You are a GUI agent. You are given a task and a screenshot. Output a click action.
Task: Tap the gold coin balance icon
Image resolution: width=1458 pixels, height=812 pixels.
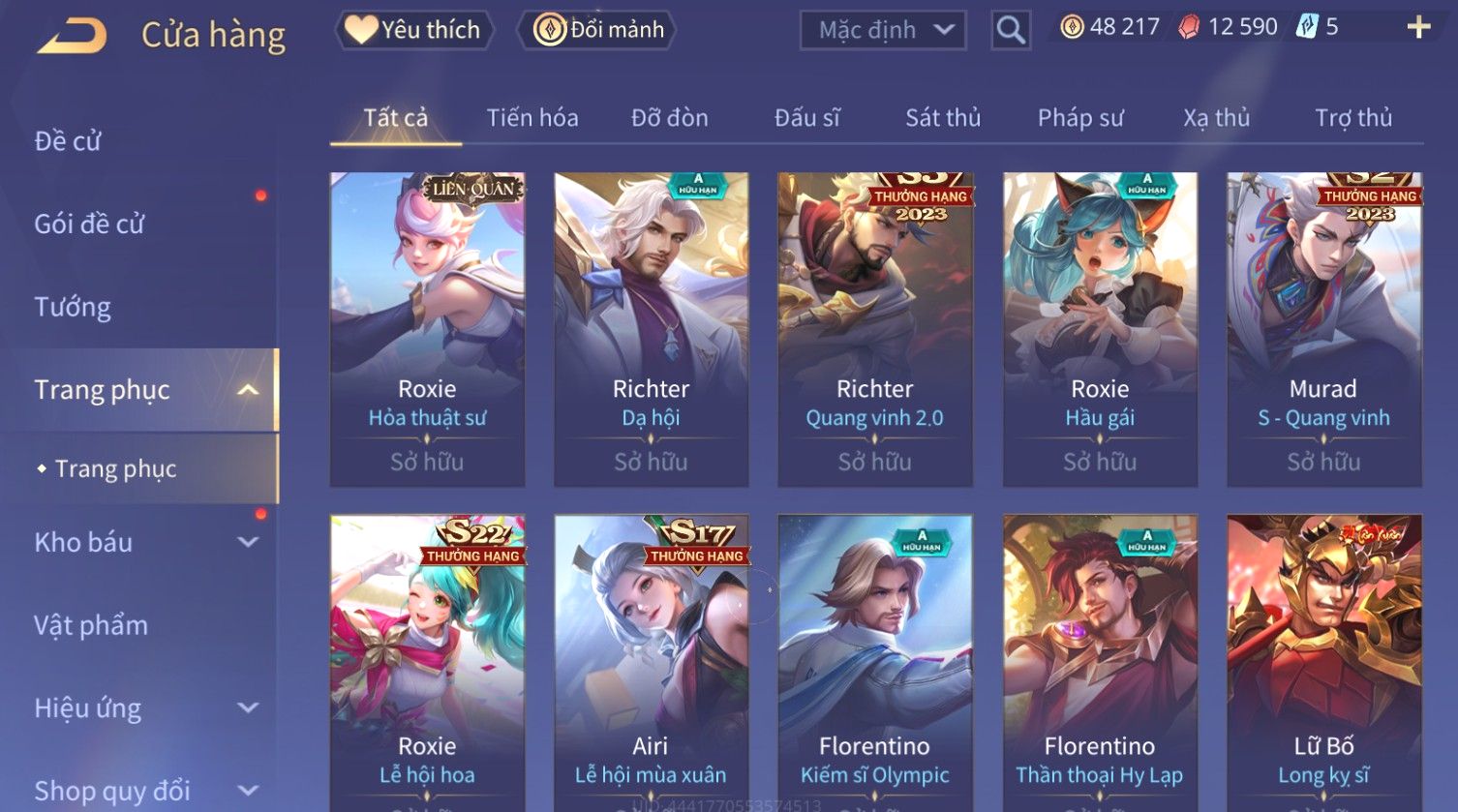point(1072,27)
